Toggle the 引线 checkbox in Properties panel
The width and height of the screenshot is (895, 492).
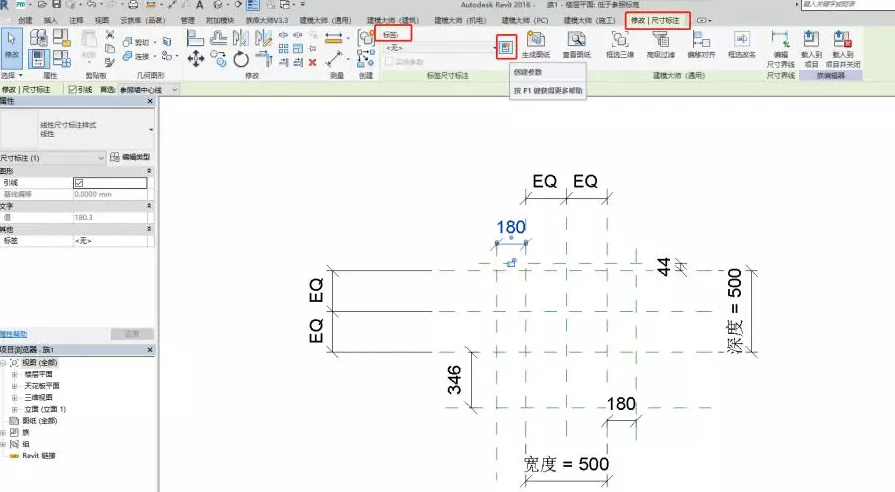[x=79, y=183]
